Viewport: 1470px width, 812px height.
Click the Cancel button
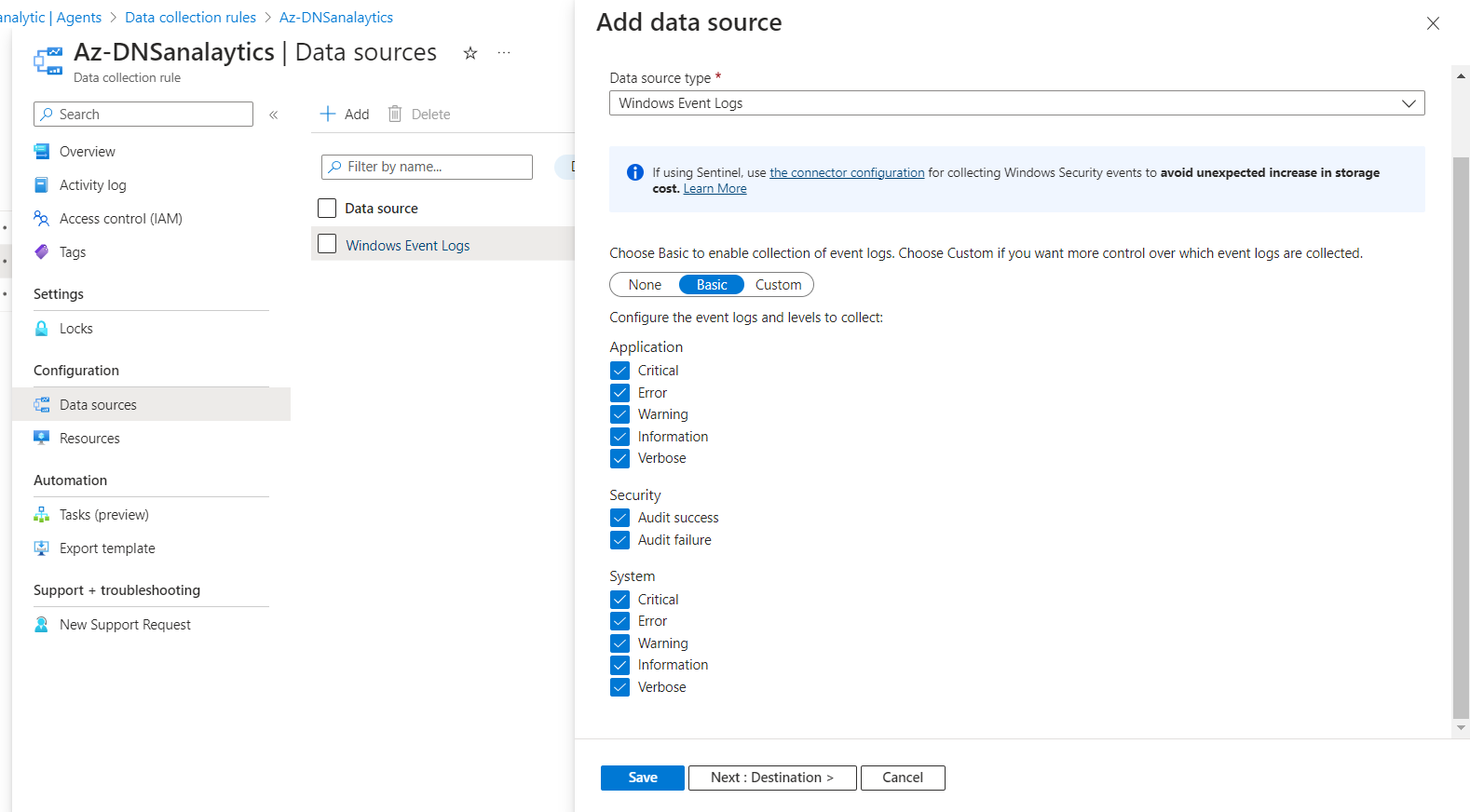[903, 778]
